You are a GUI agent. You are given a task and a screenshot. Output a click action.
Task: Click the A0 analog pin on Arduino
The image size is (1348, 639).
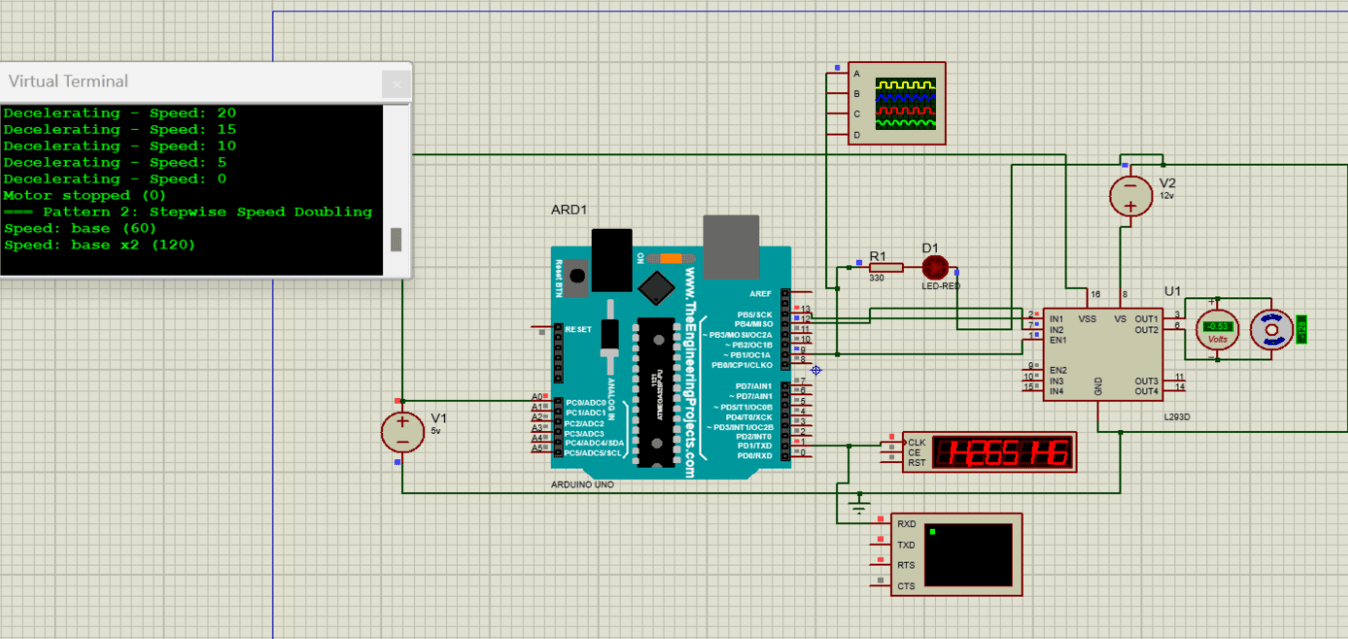(x=540, y=398)
